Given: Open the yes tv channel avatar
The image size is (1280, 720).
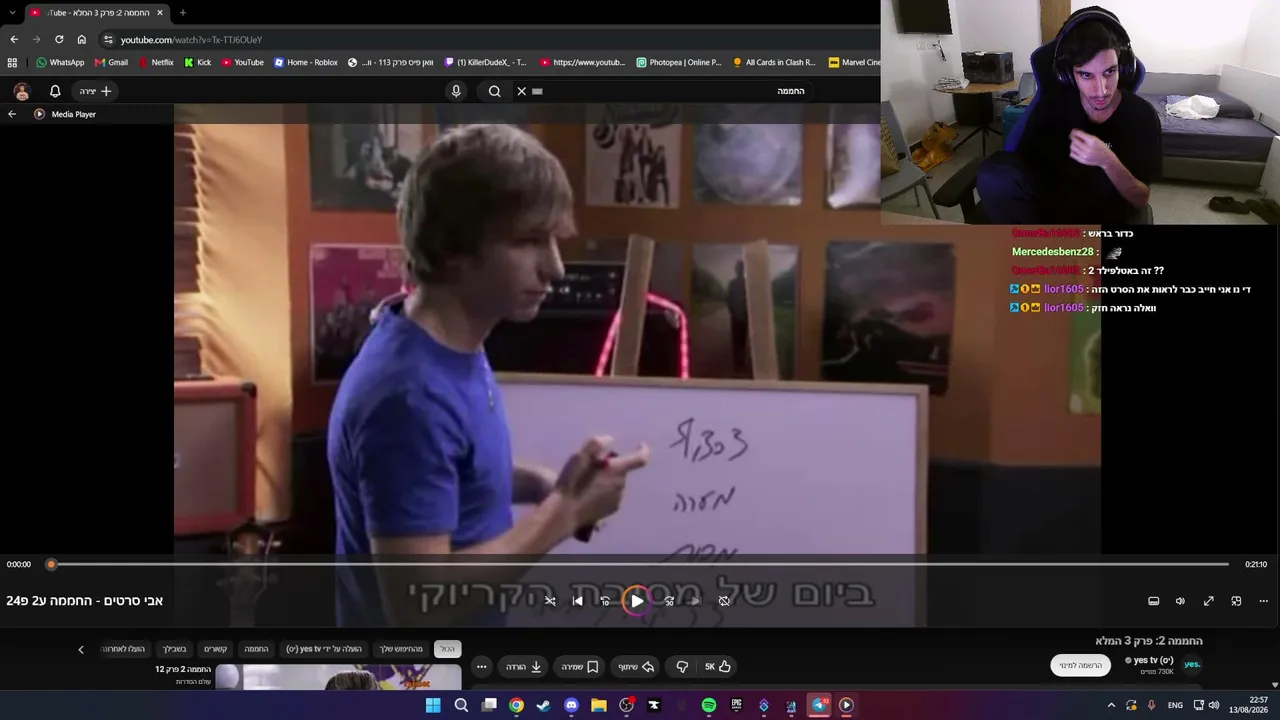Looking at the screenshot, I should click(x=1192, y=664).
